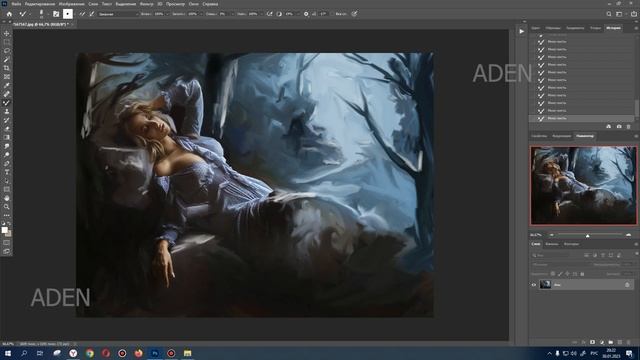
Task: Open the Mix percentage dropdown arrow
Action: (x=232, y=14)
